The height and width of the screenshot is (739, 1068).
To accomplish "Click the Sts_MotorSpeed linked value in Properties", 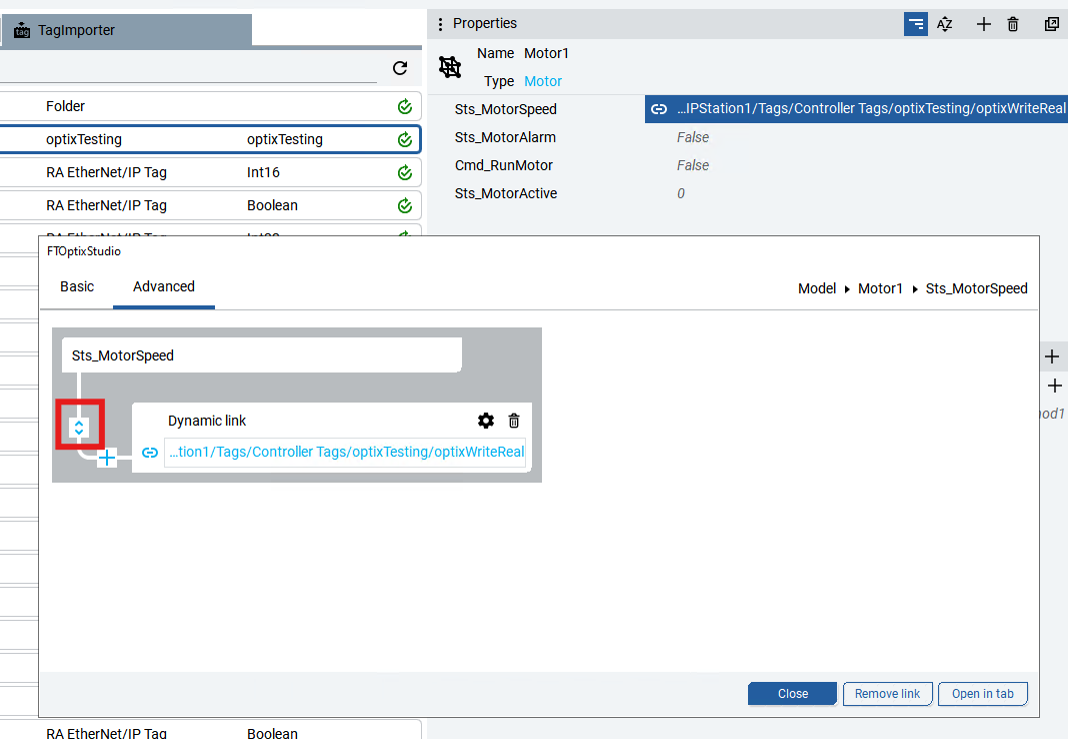I will [x=856, y=109].
